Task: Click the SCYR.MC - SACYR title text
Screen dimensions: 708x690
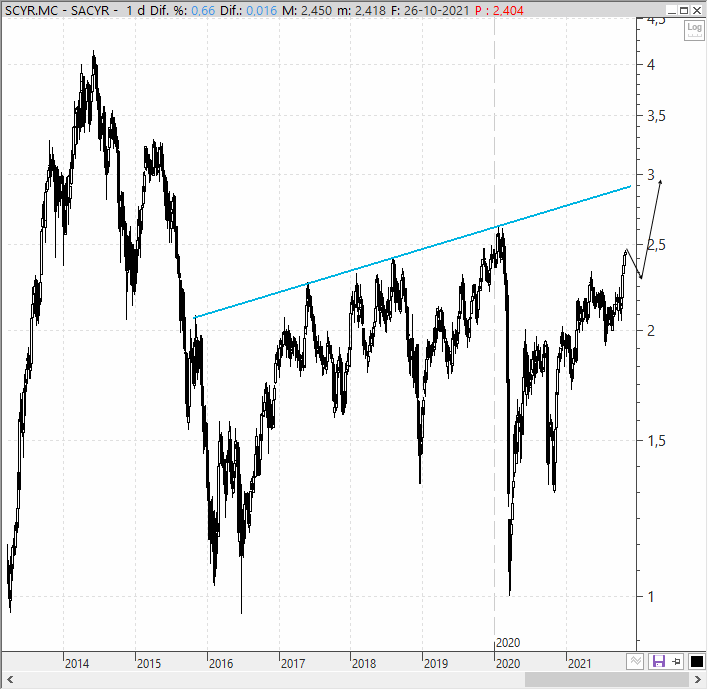Action: pos(57,10)
